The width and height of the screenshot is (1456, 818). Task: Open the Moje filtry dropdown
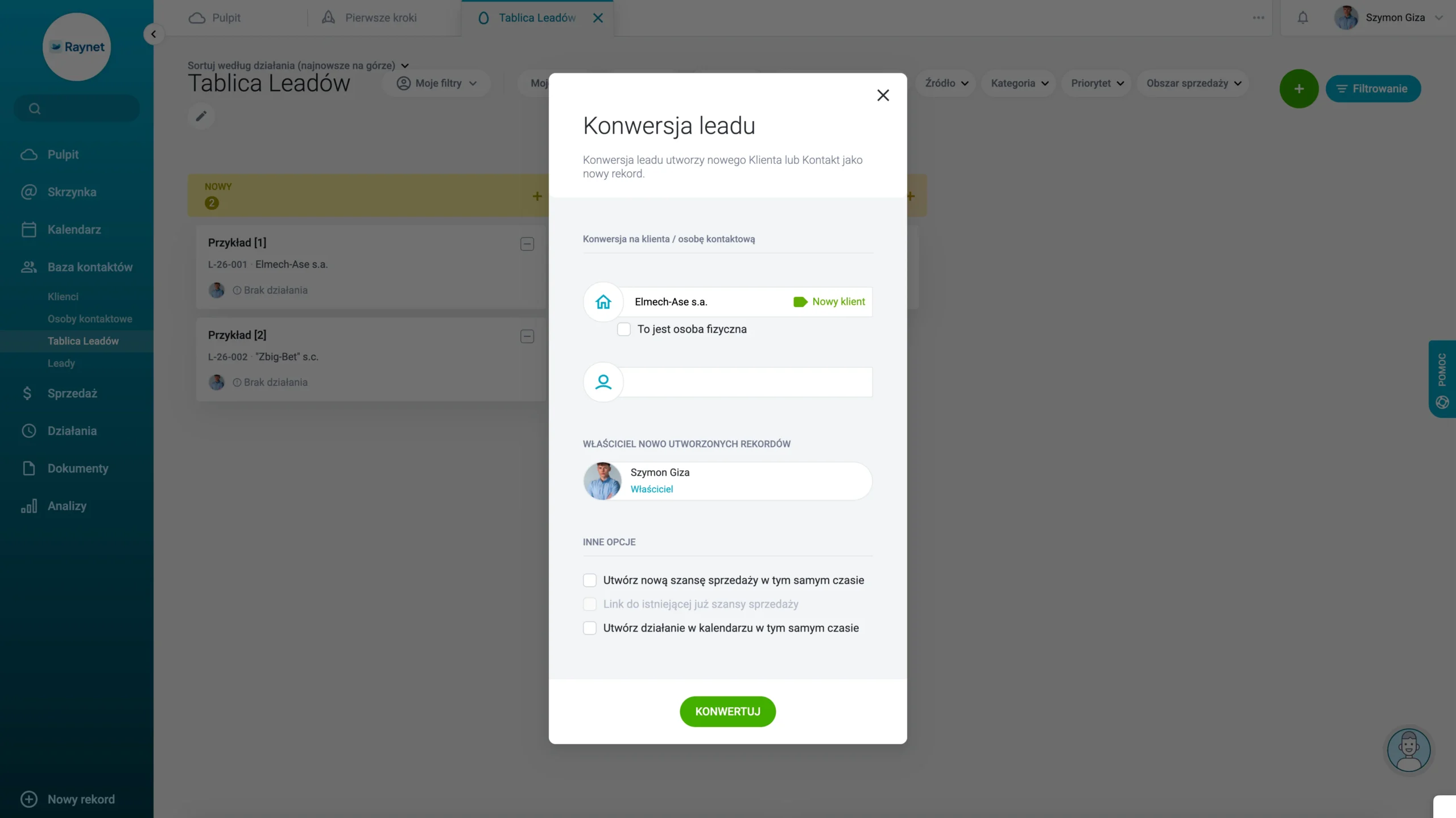(436, 83)
